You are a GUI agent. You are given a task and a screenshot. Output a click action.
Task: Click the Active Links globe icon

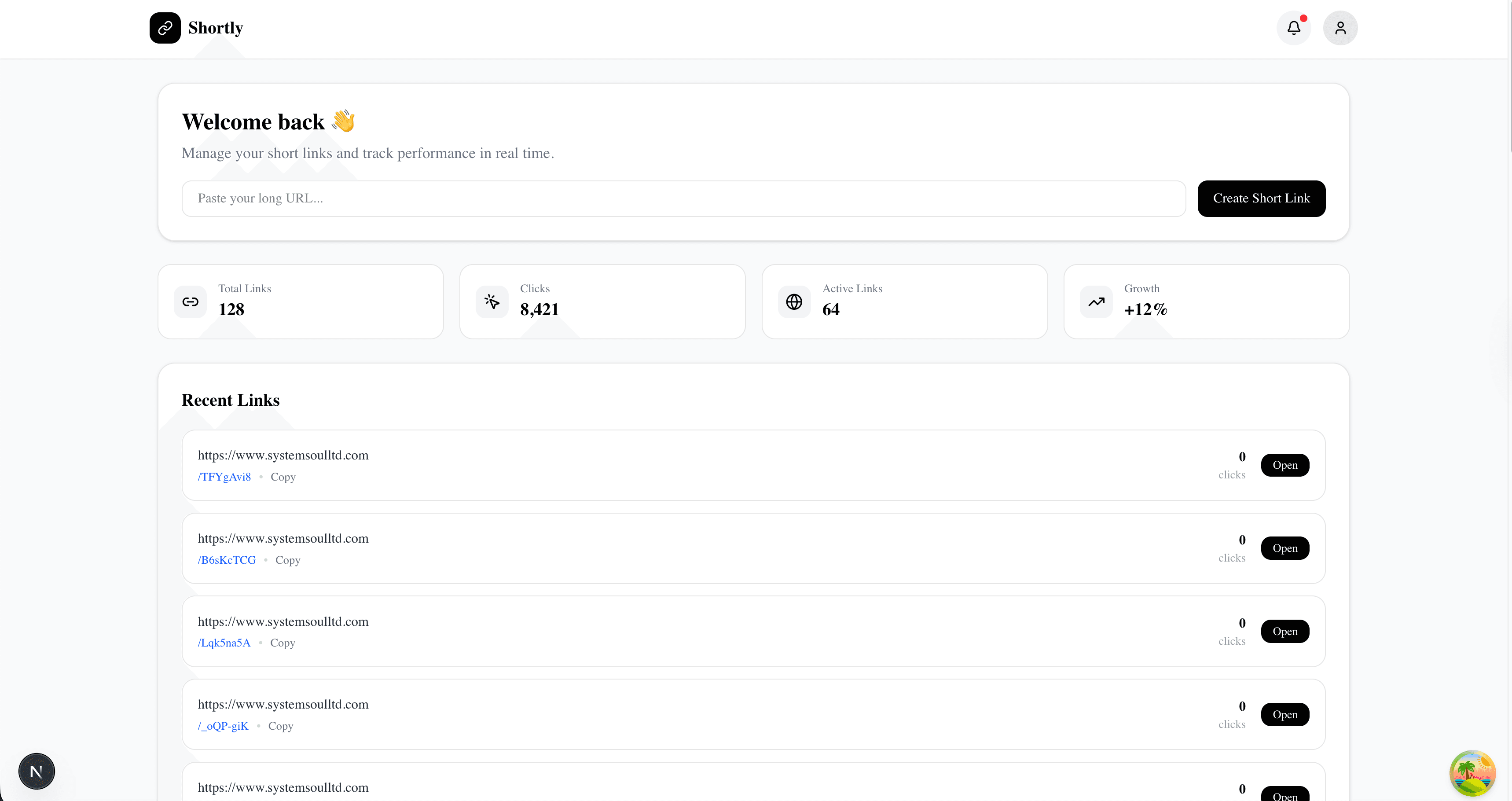coord(794,302)
